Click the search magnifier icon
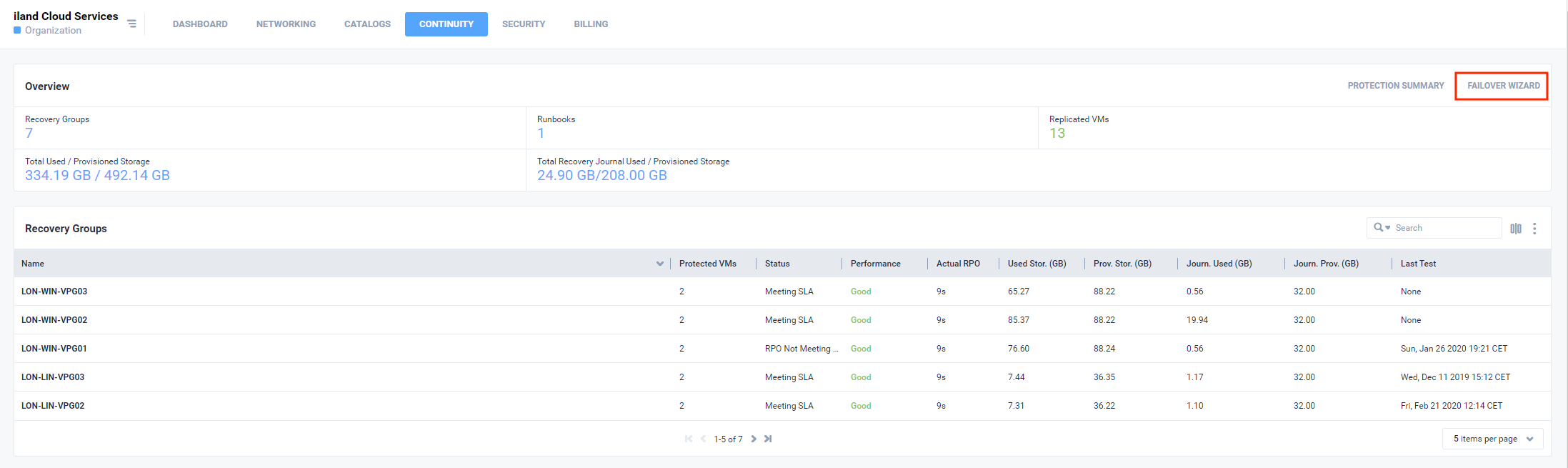Viewport: 1568px width, 468px height. tap(1379, 227)
